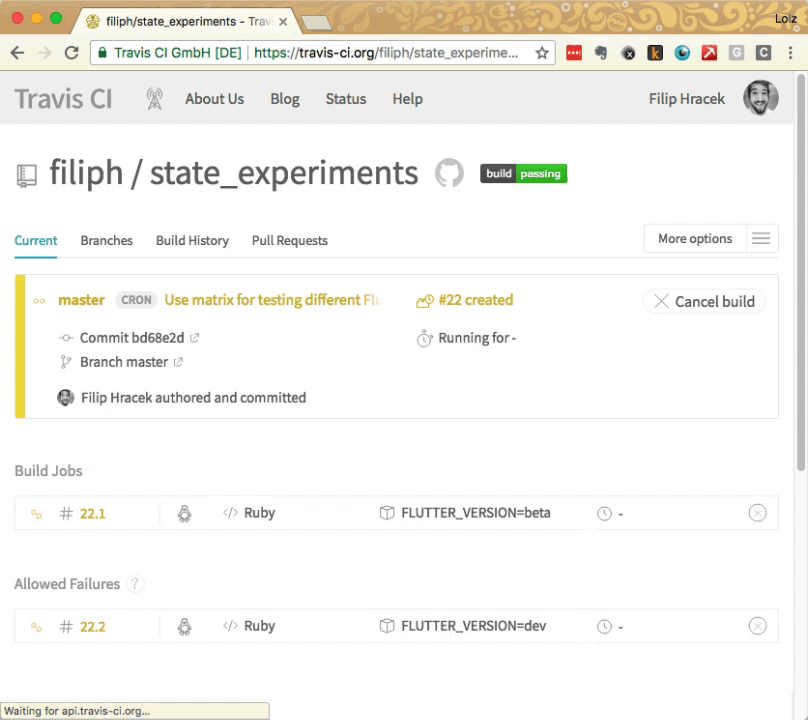Open external link icon next to Commit bd68e2d
This screenshot has width=808, height=720.
pyautogui.click(x=194, y=338)
